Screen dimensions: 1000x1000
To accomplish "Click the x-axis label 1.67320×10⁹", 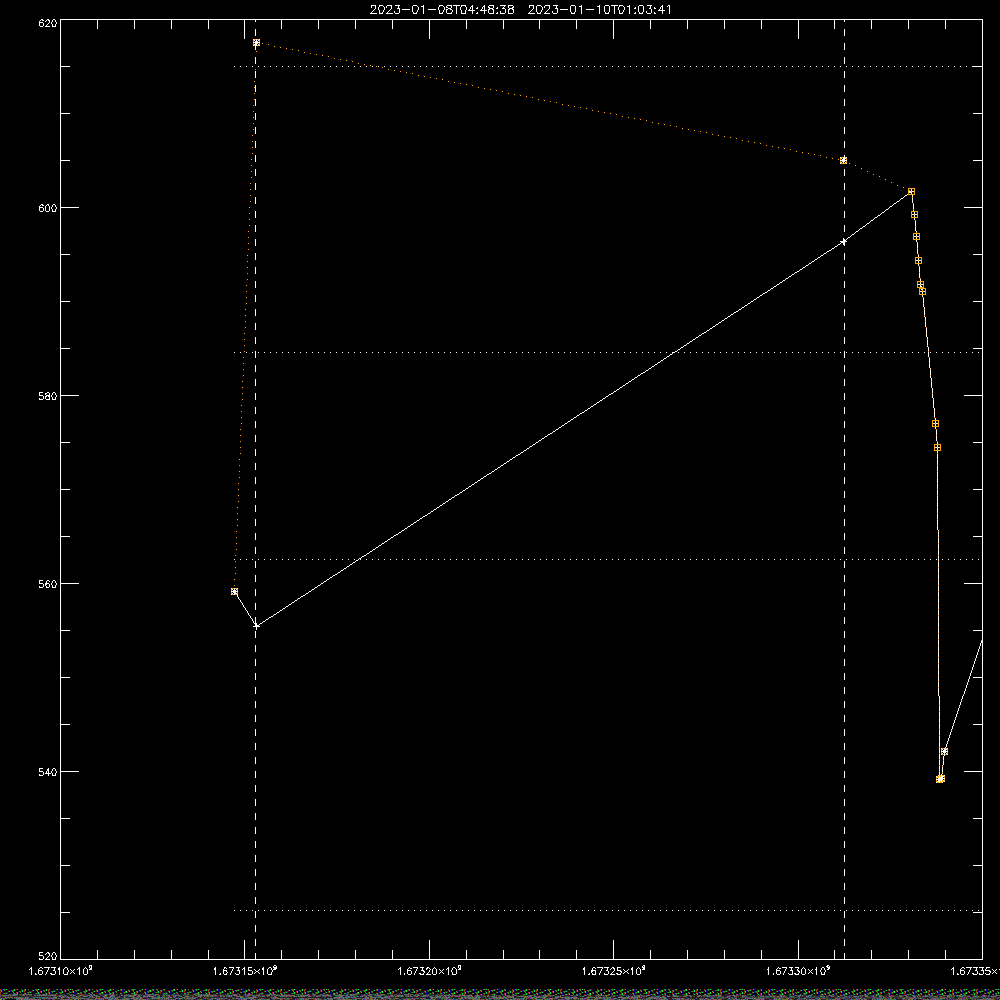I will (429, 971).
